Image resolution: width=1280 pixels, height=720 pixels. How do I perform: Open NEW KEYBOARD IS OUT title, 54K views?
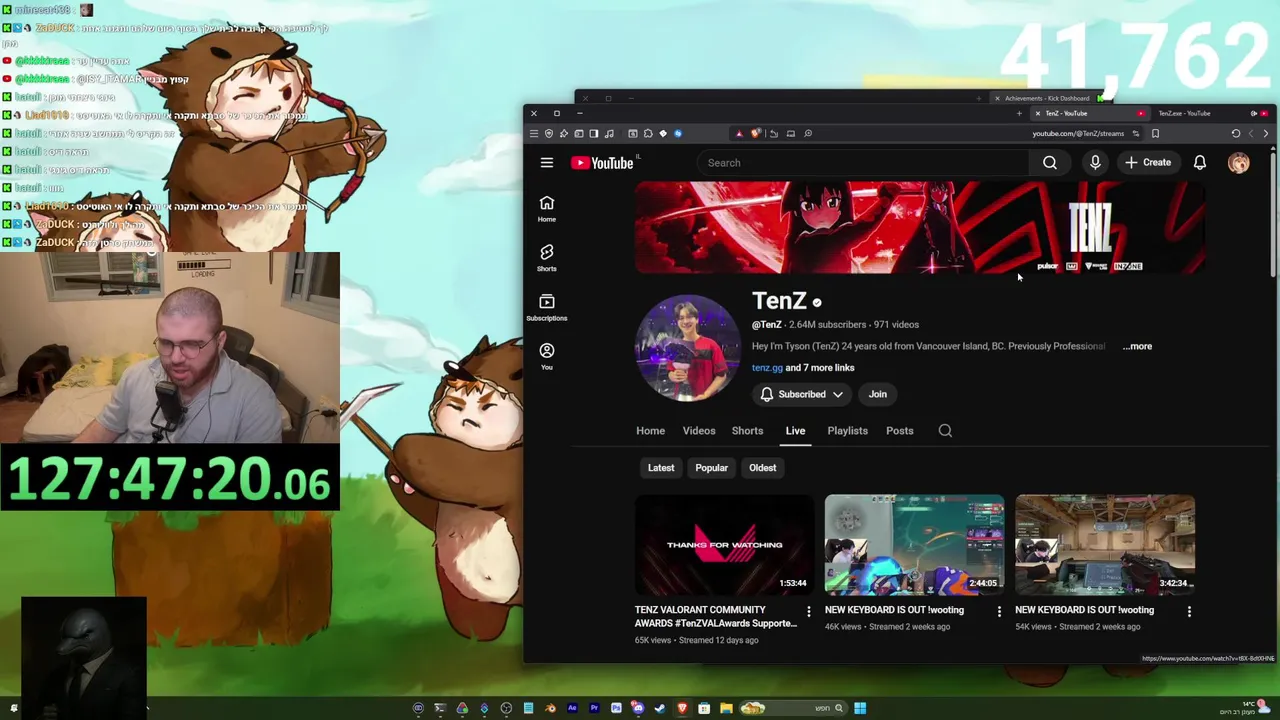(x=1084, y=610)
